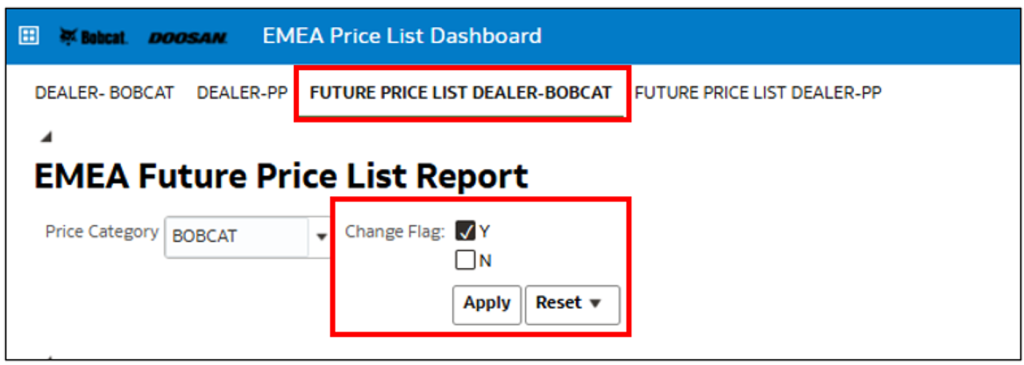Click the N label beside its checkbox

tap(485, 261)
